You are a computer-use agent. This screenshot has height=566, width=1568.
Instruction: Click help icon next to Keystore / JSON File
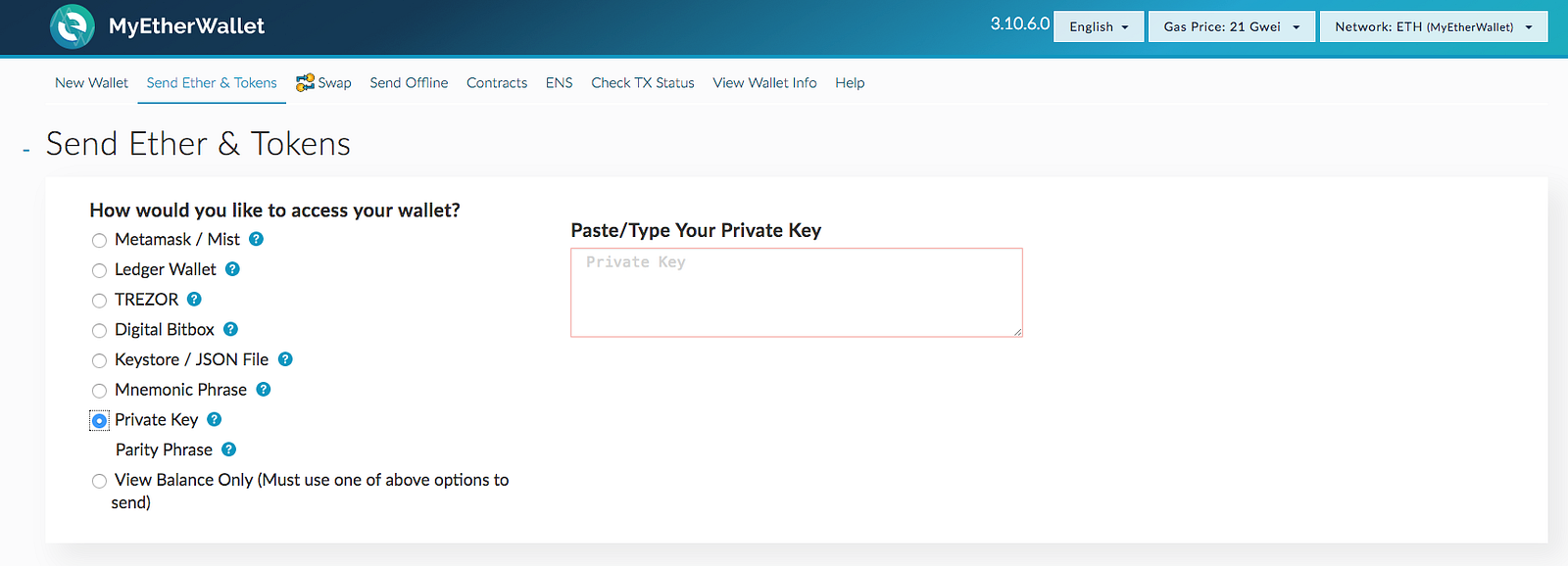[285, 359]
